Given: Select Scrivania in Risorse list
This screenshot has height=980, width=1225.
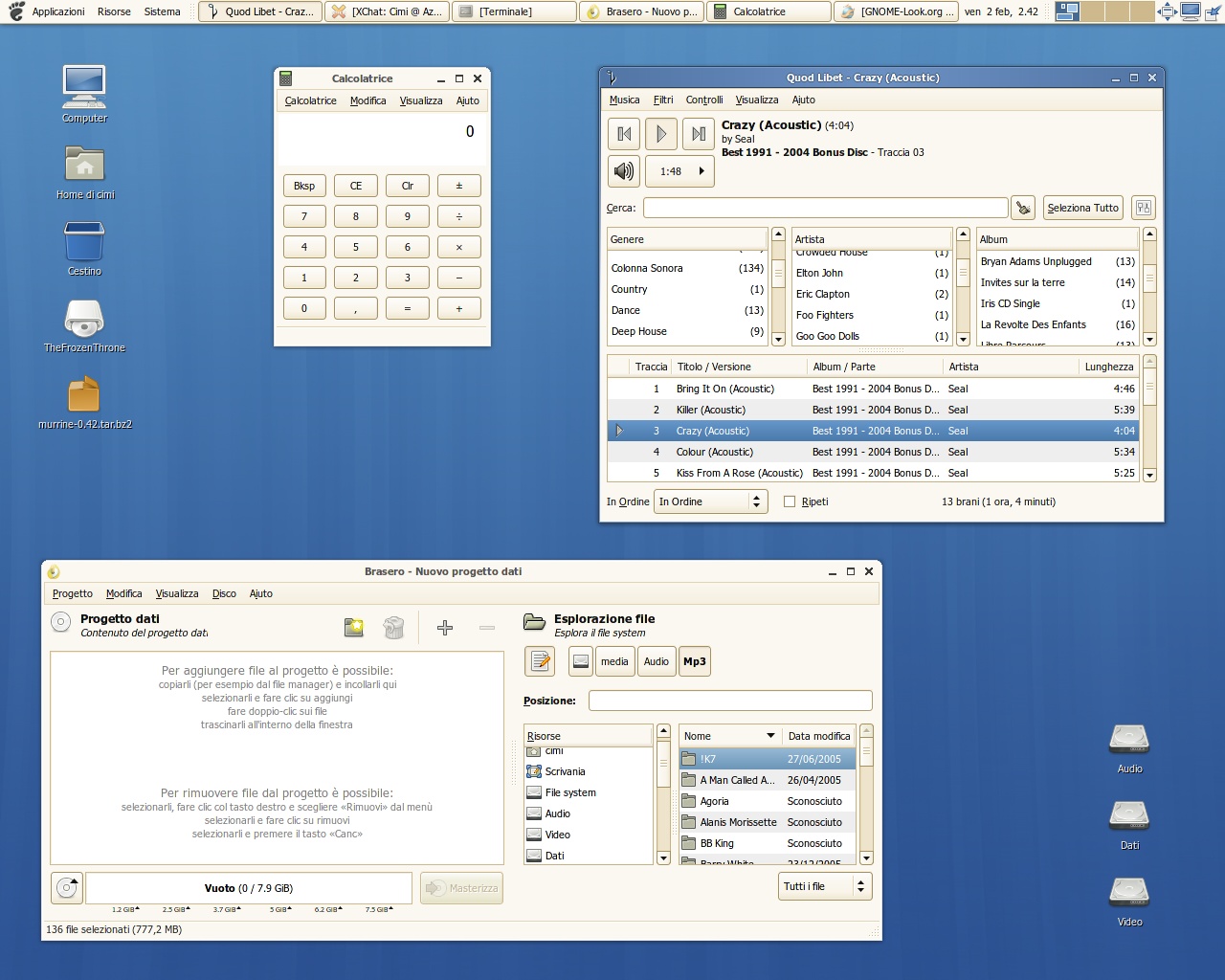Looking at the screenshot, I should coord(589,771).
